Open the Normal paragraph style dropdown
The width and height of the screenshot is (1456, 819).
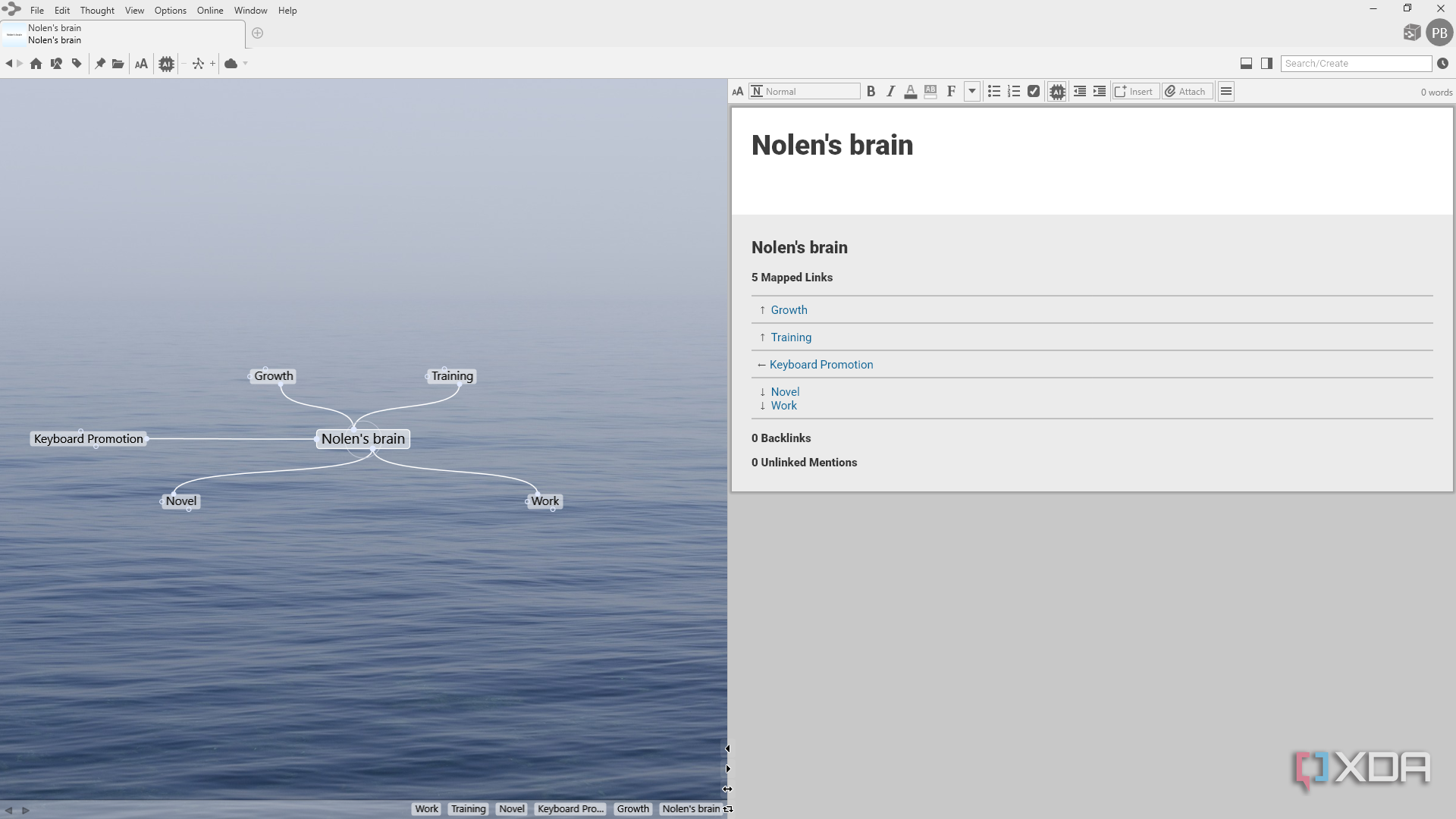pos(805,92)
